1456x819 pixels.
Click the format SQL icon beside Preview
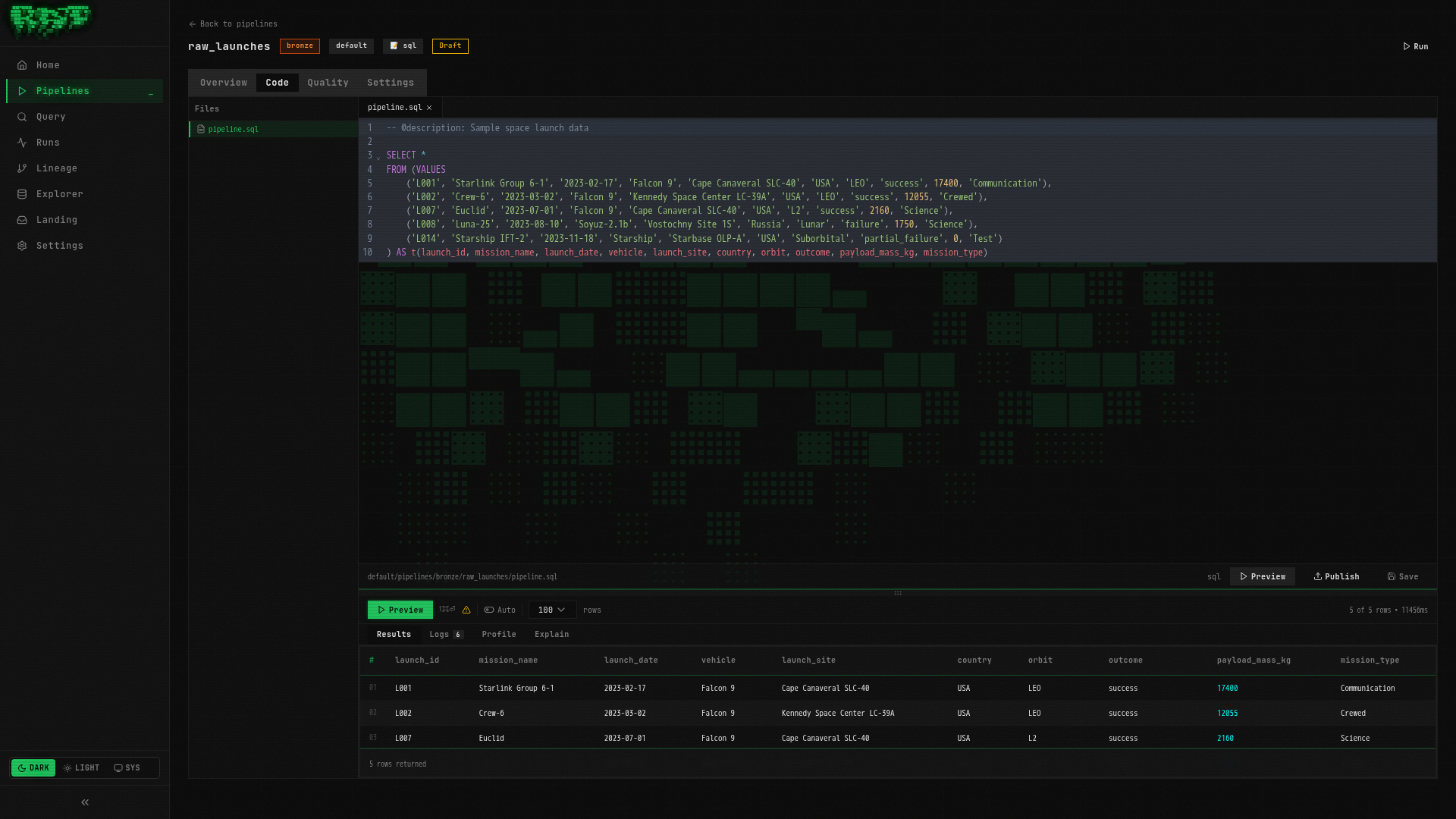tap(446, 610)
